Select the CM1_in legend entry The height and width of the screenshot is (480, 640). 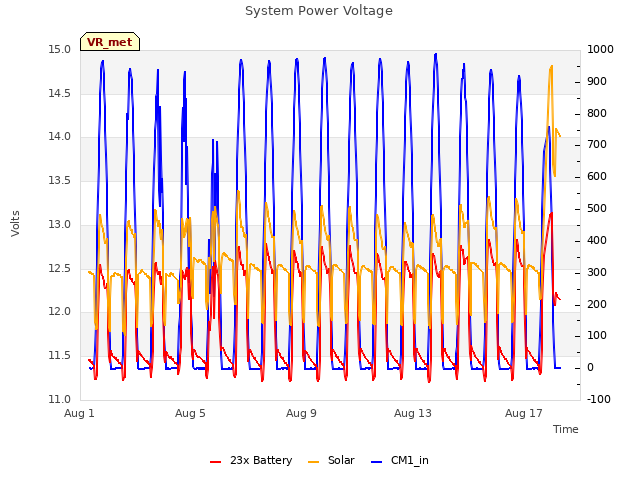coord(400,460)
